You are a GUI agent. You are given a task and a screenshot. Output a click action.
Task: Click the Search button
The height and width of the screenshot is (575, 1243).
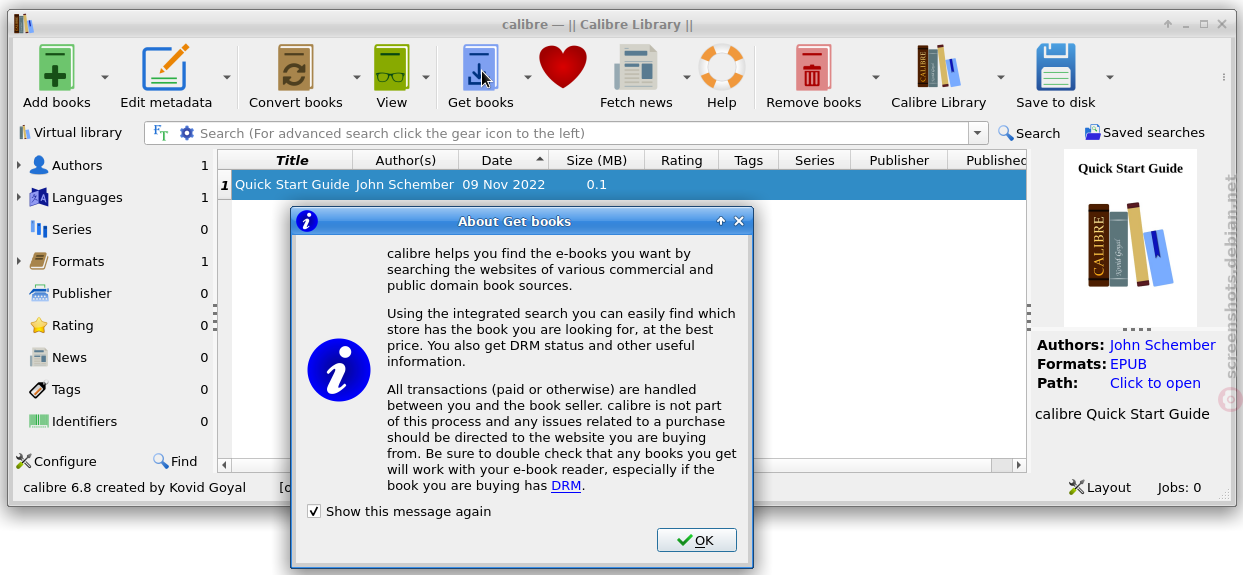coord(1029,133)
